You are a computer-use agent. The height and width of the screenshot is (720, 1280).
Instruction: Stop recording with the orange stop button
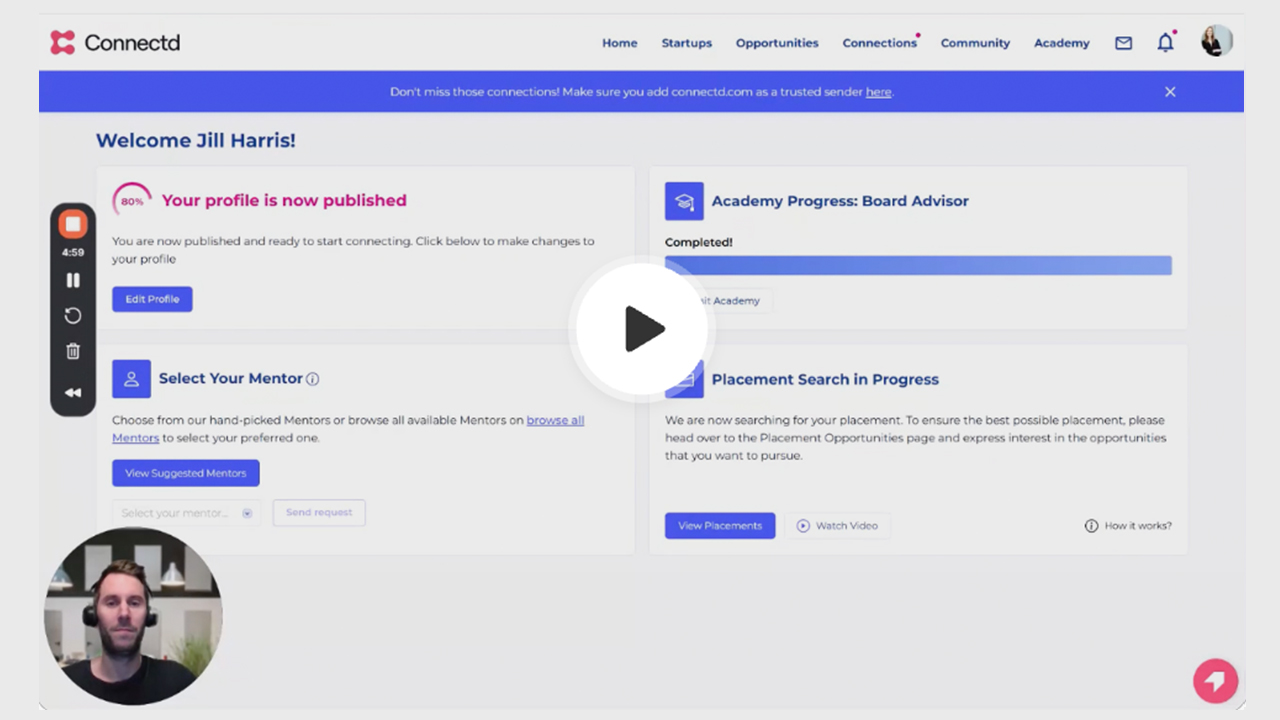[x=73, y=224]
